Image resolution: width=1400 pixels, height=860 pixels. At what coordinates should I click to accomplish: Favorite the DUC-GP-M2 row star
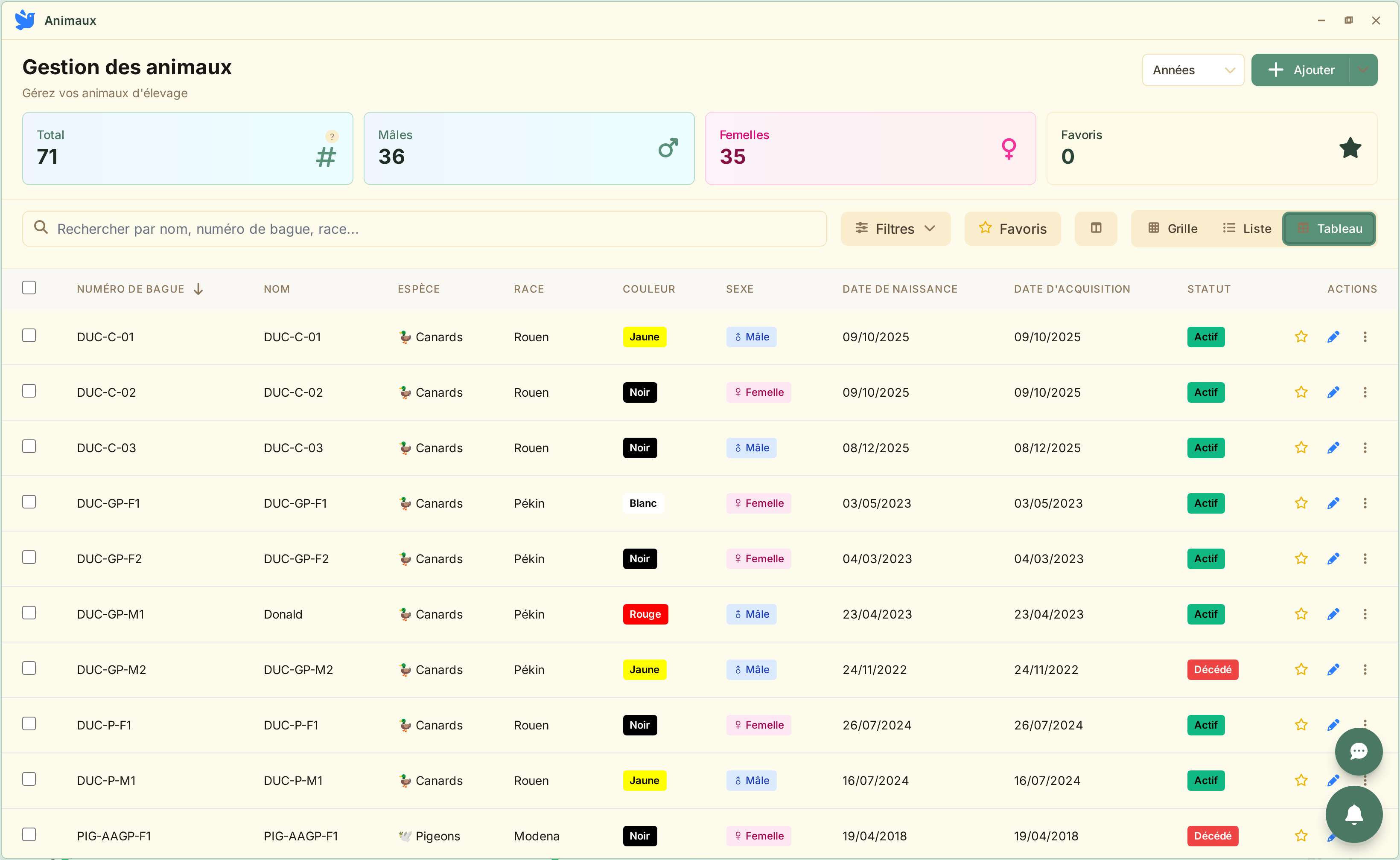pyautogui.click(x=1301, y=669)
